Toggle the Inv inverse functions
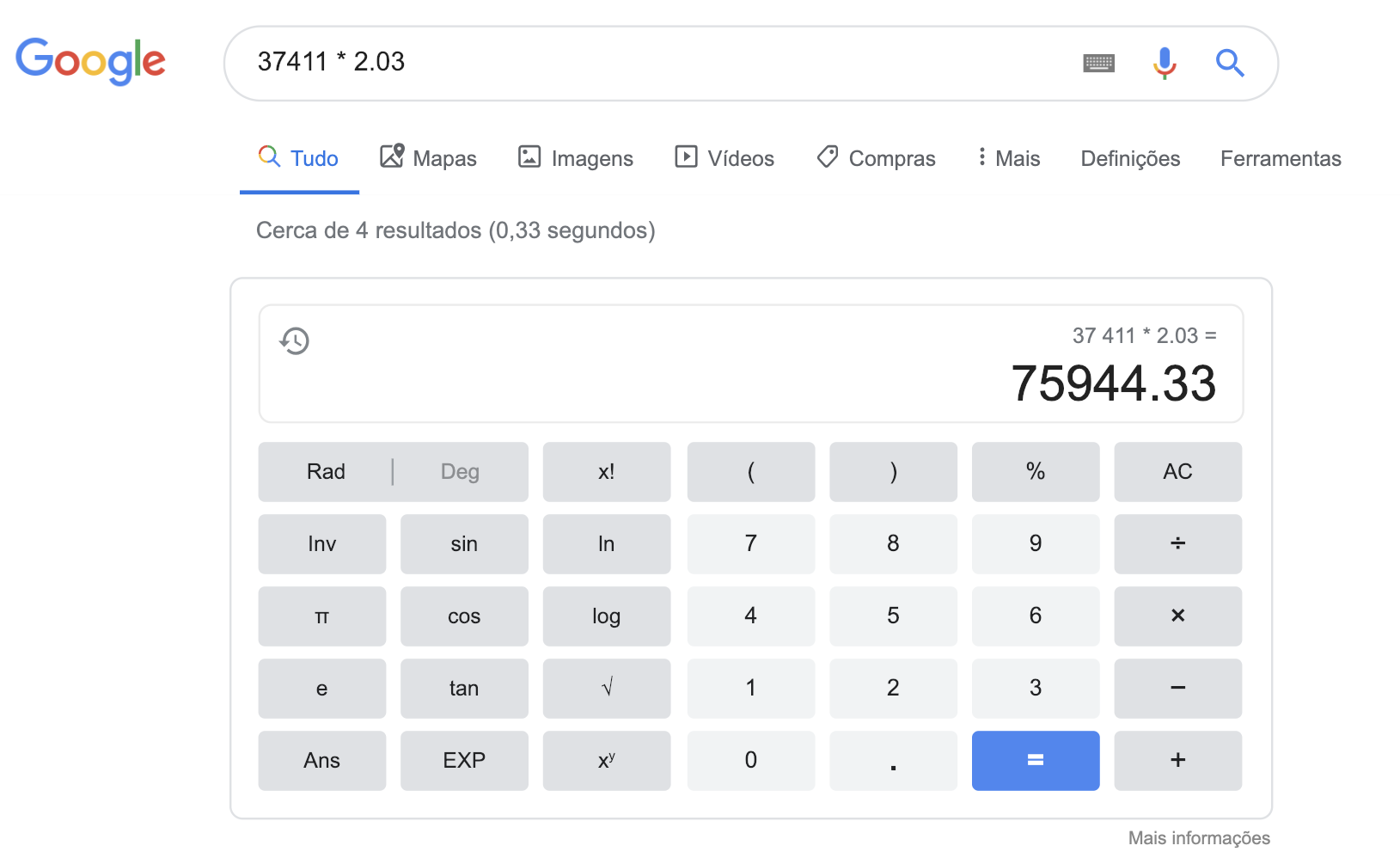The image size is (1400, 858). point(322,544)
